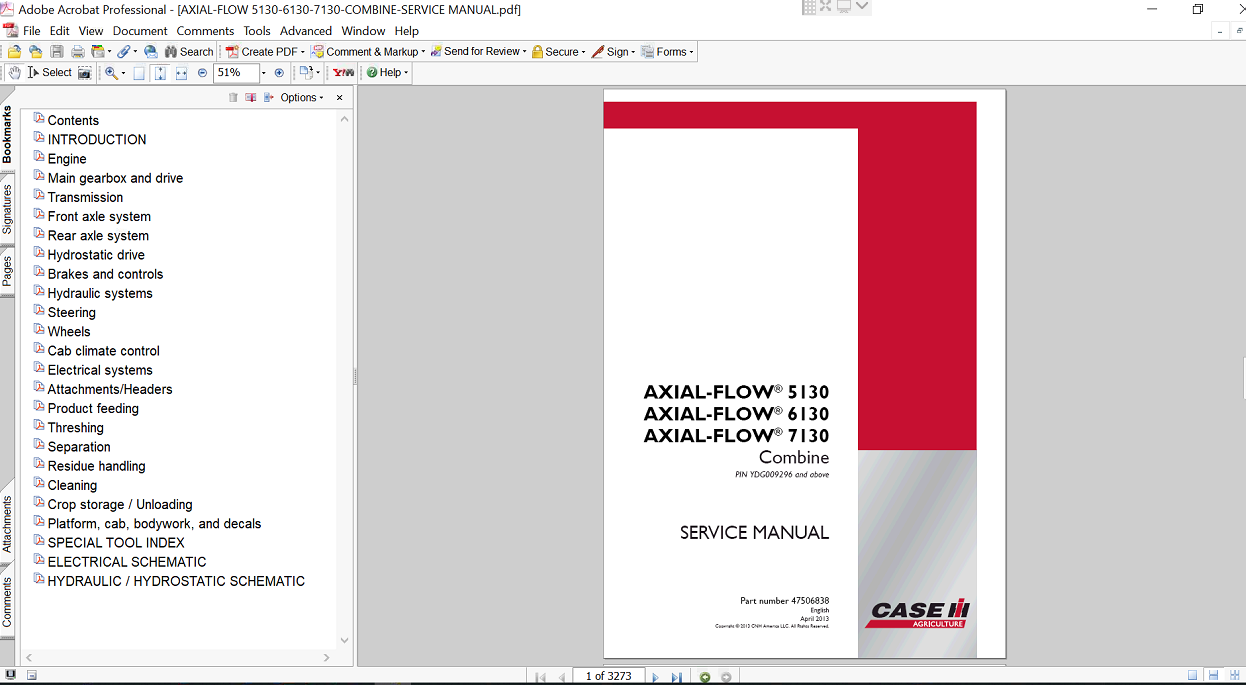Click the page number input field
This screenshot has width=1246, height=685.
coord(608,677)
